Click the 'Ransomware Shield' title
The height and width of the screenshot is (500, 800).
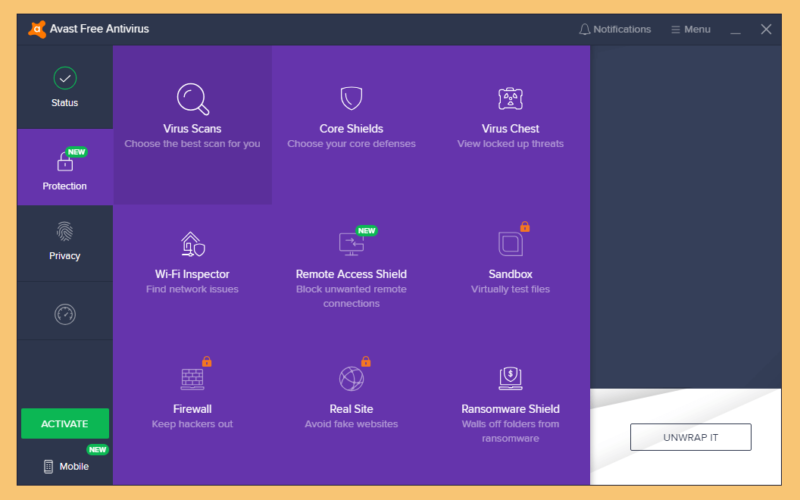[510, 409]
